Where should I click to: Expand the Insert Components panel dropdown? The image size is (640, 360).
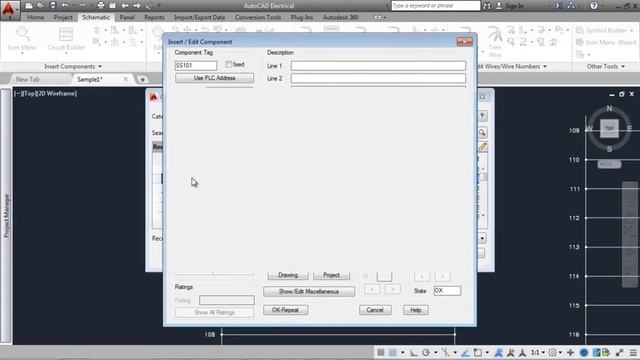100,67
